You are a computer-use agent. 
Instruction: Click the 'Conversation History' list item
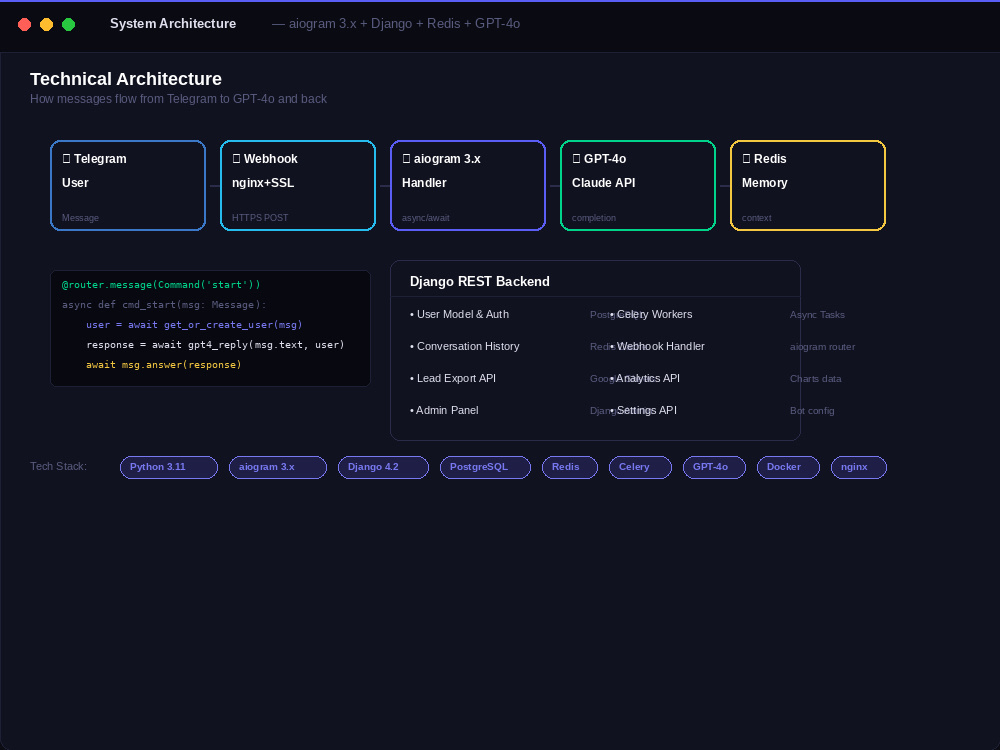click(464, 346)
